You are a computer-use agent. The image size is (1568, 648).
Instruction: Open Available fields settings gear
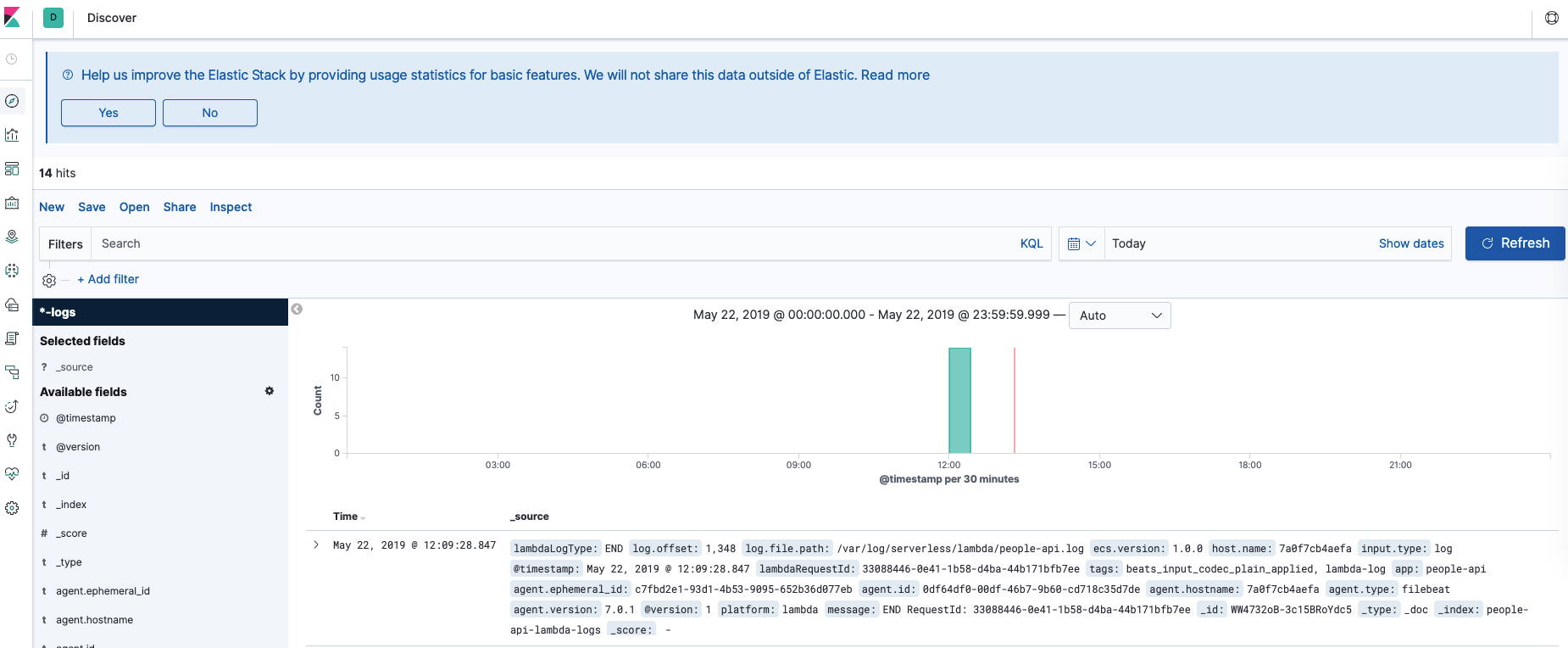click(x=270, y=391)
